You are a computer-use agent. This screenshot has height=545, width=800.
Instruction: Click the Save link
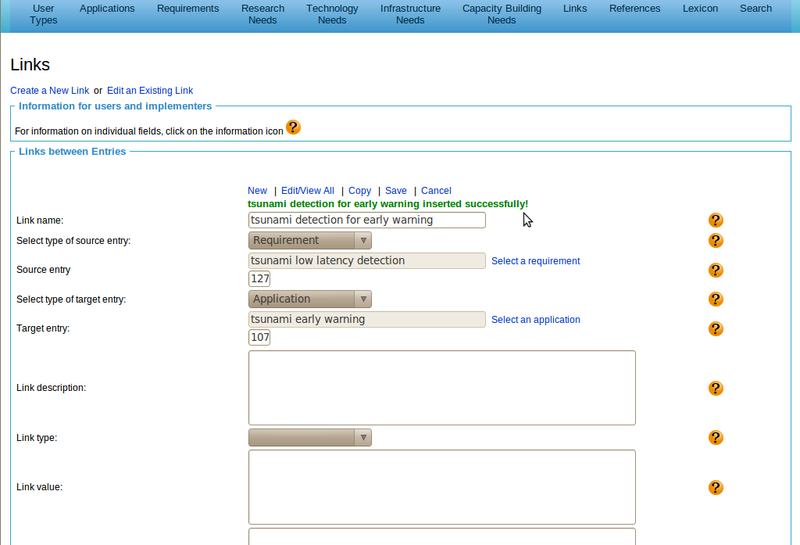coord(396,191)
